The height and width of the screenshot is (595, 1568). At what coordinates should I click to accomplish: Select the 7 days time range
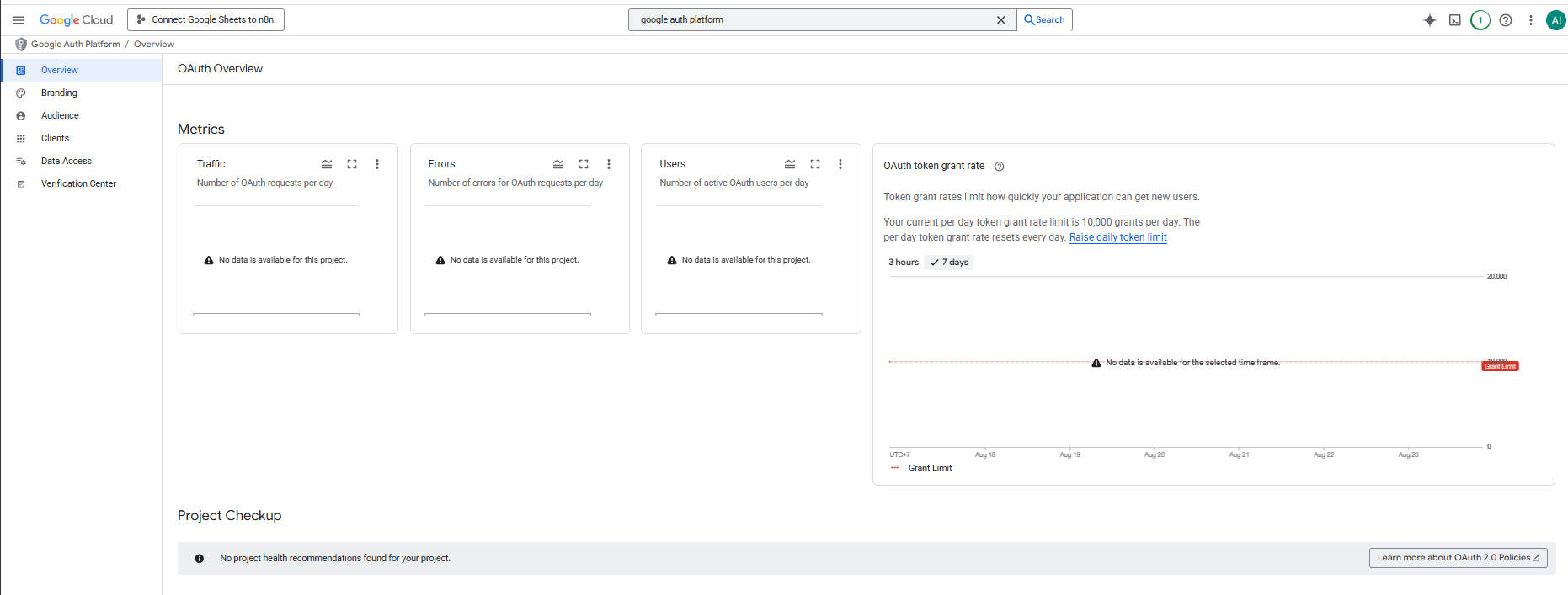[949, 263]
